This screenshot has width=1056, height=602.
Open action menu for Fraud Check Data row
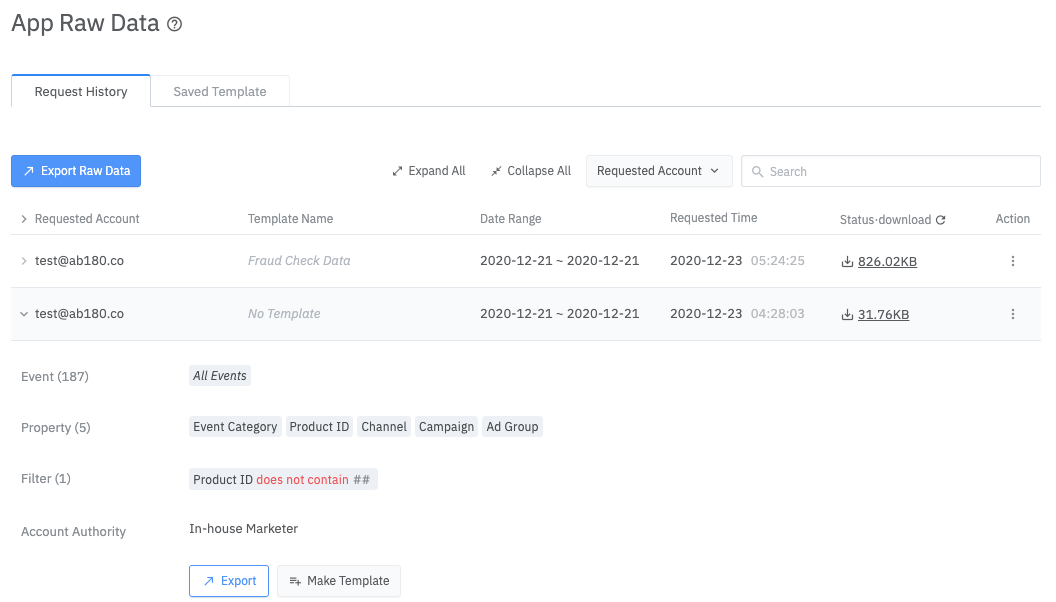(x=1012, y=261)
